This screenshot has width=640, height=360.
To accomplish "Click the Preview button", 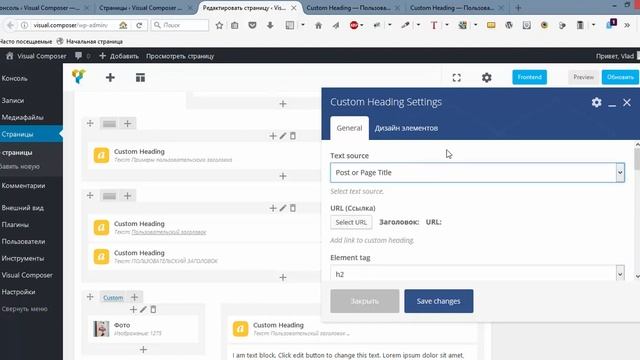I will pos(583,77).
